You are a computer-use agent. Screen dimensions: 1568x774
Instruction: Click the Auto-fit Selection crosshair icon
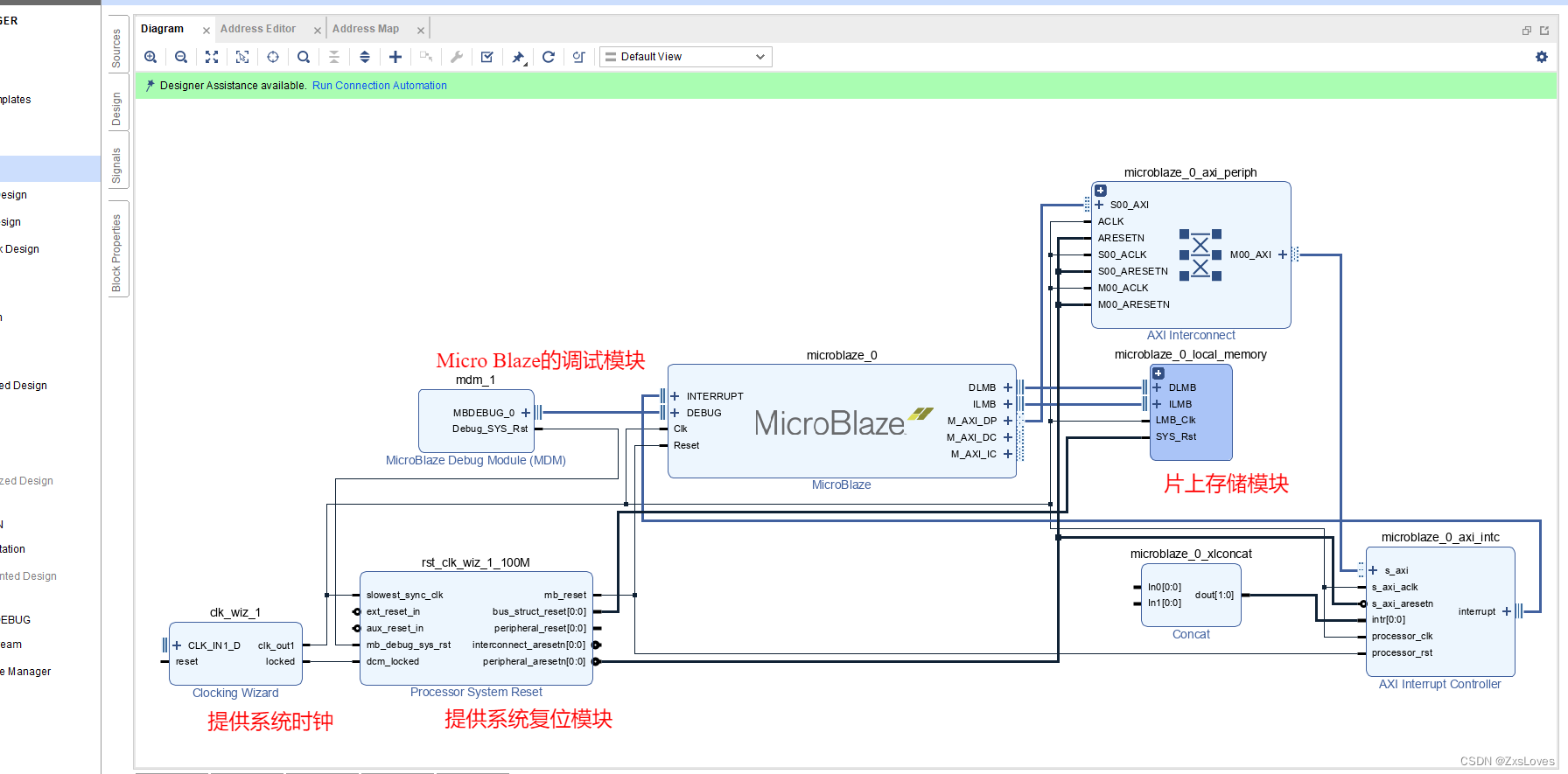click(273, 57)
